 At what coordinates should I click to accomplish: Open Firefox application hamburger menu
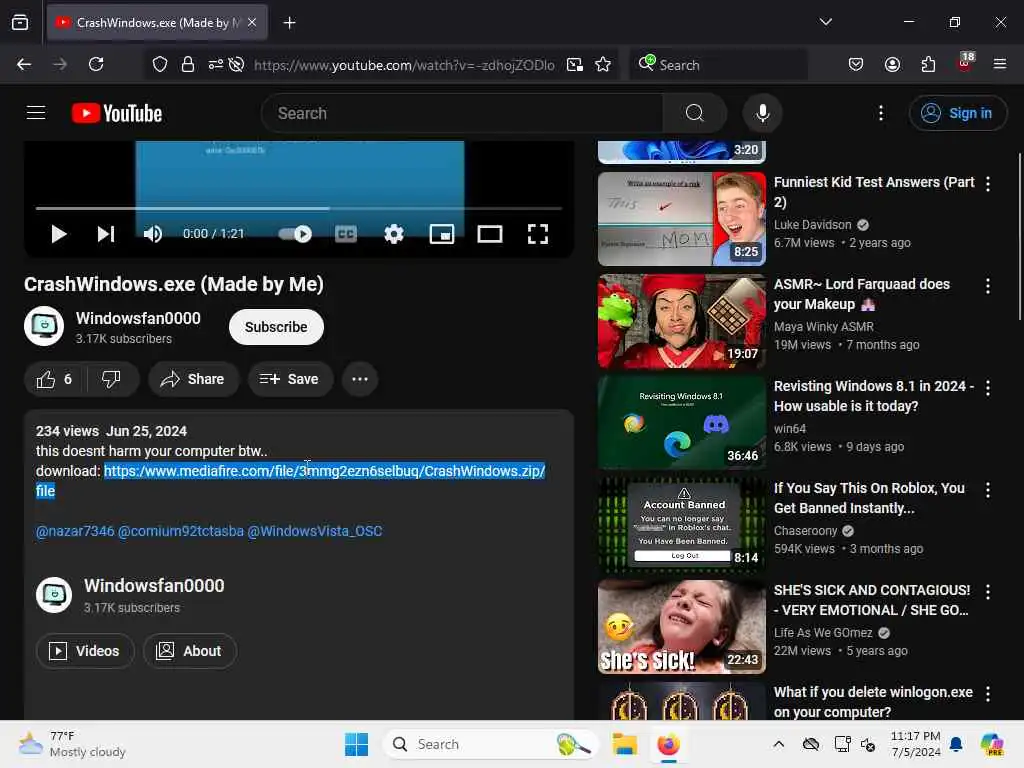click(1000, 64)
